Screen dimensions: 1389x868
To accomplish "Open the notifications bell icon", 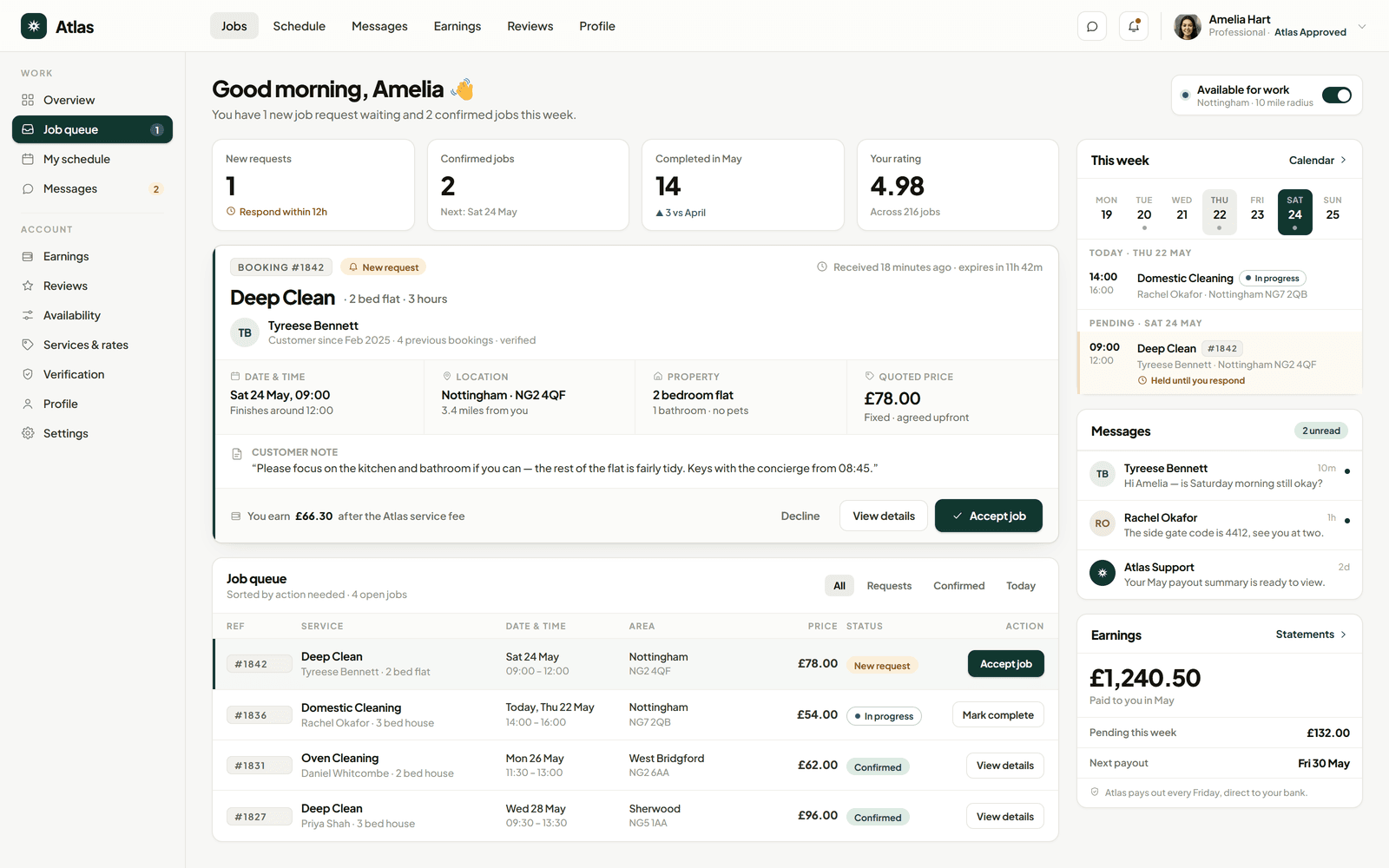I will 1134,26.
